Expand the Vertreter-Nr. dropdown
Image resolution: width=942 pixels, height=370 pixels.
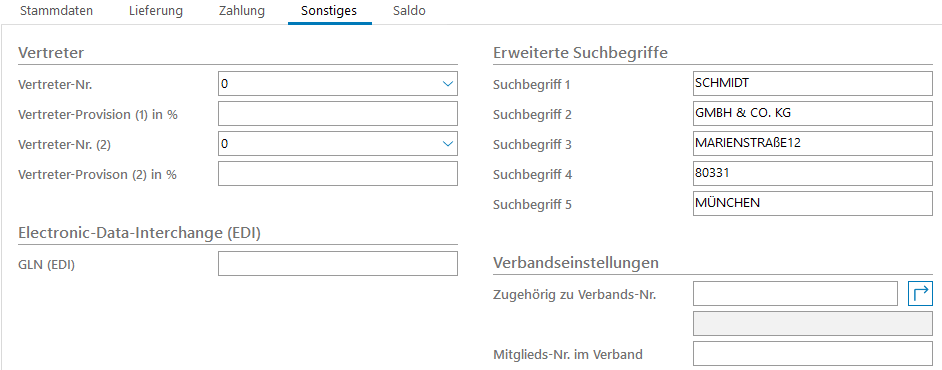(x=448, y=84)
